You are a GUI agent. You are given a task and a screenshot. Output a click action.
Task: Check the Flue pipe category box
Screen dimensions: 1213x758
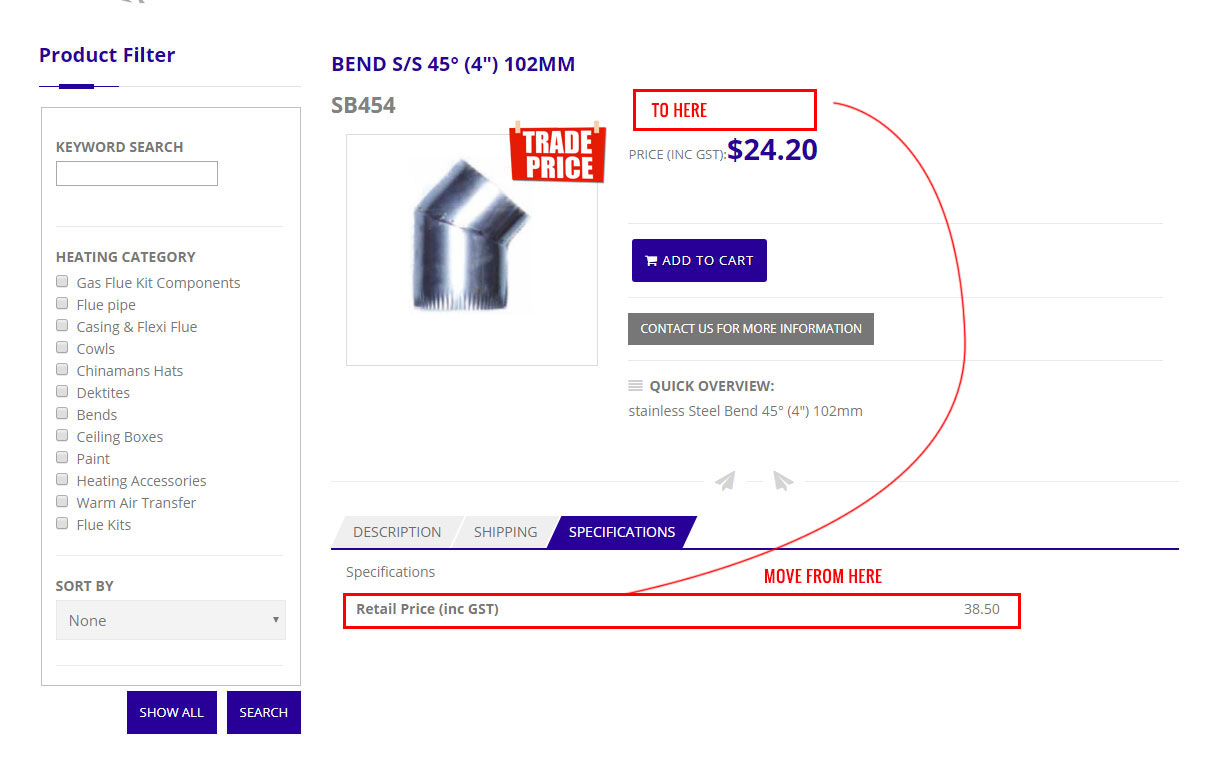tap(62, 304)
